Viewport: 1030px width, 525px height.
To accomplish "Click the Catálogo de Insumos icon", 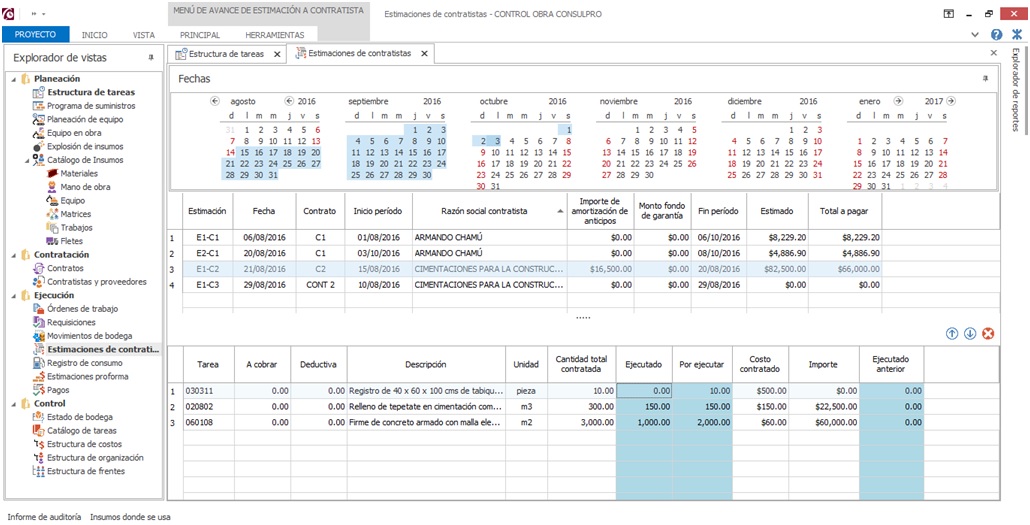I will 38,160.
